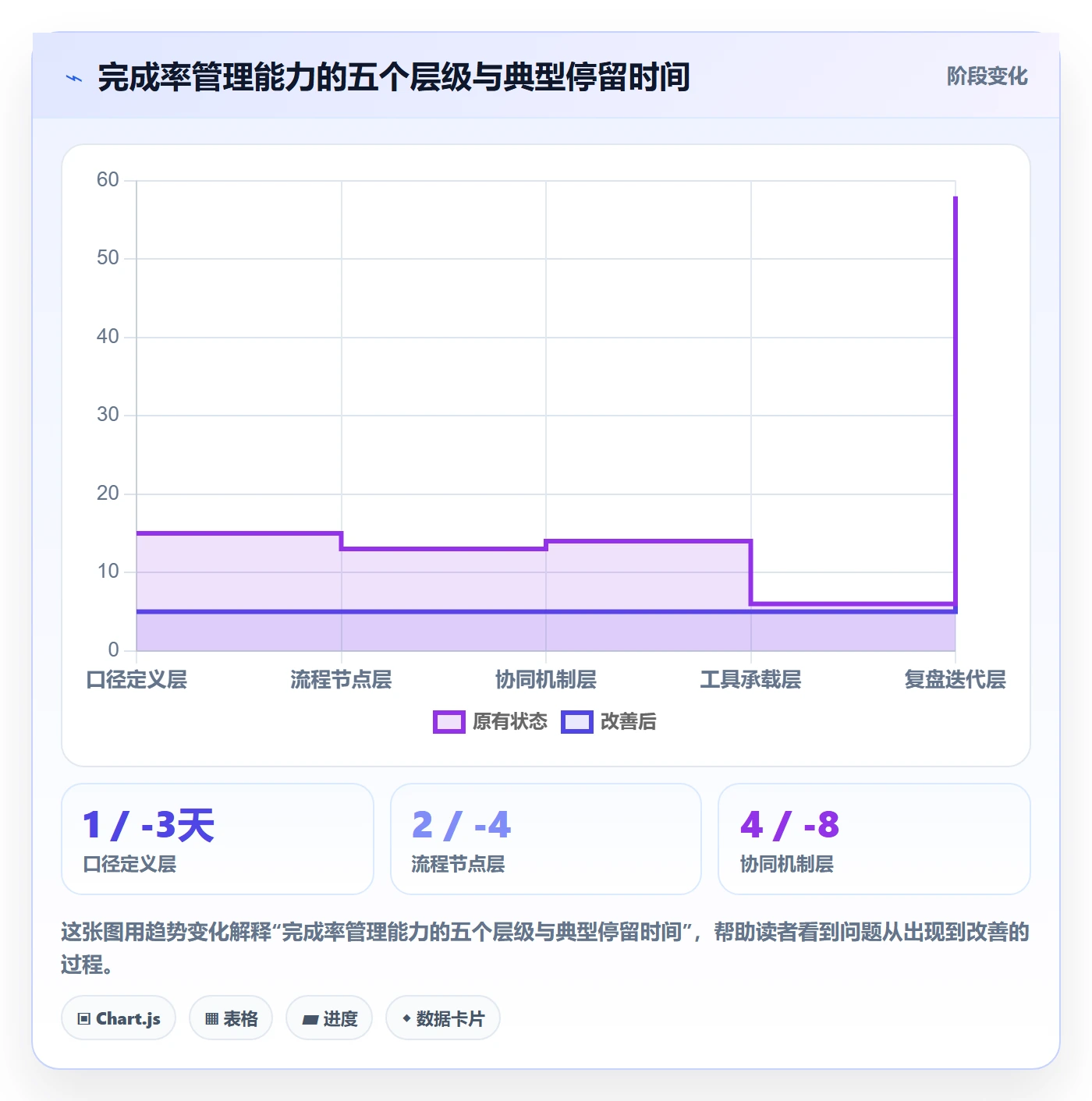Open the 口径定义层 data card
The width and height of the screenshot is (1092, 1101).
218,839
